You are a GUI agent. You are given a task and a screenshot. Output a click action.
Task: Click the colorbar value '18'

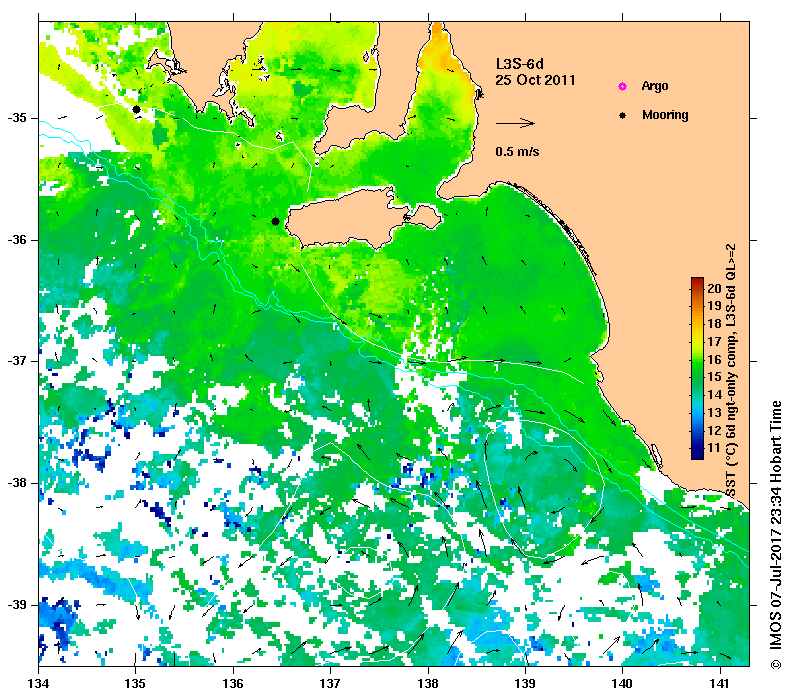click(x=714, y=324)
